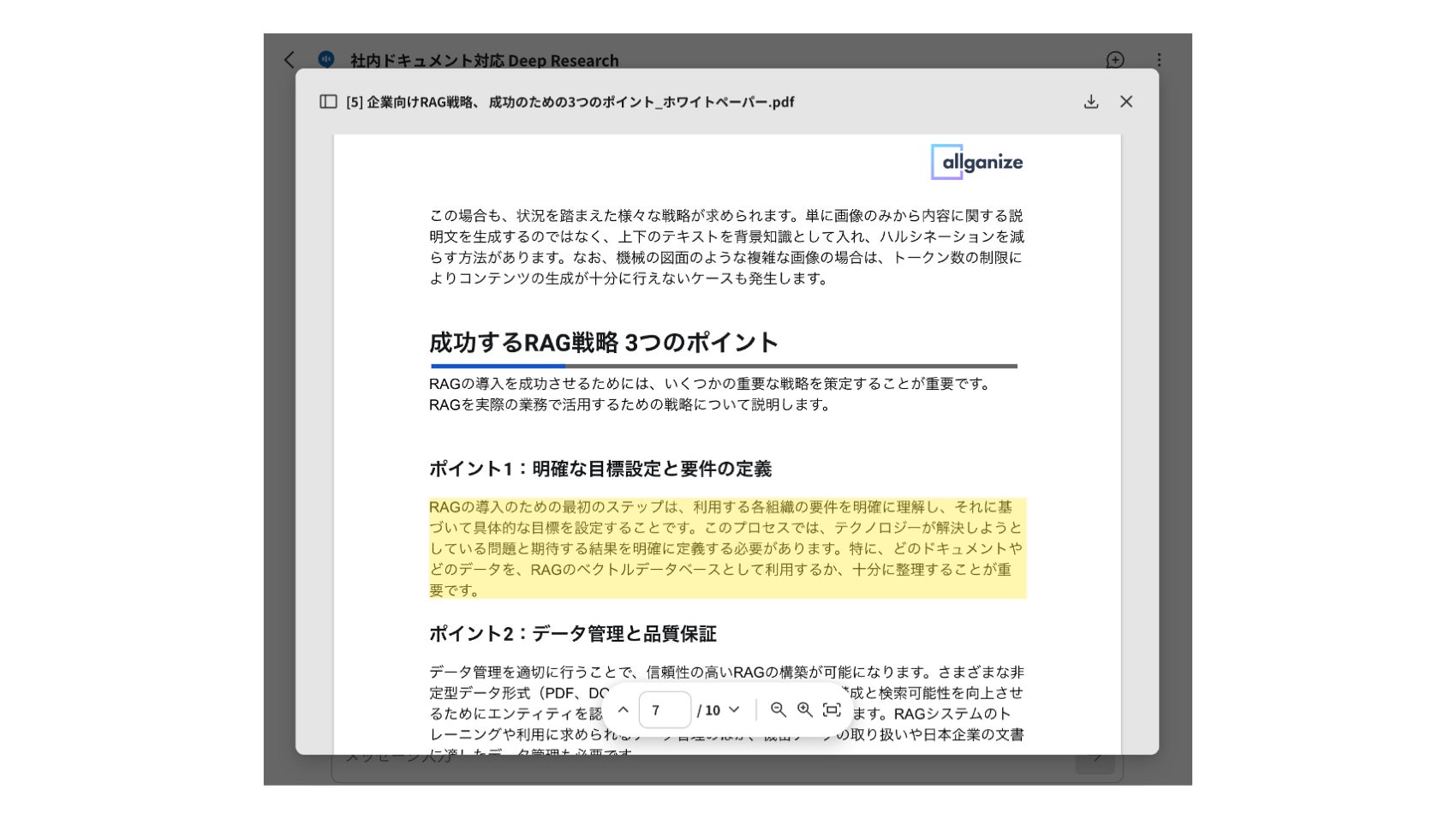Image resolution: width=1456 pixels, height=819 pixels.
Task: Download the white paper PDF
Action: 1091,102
